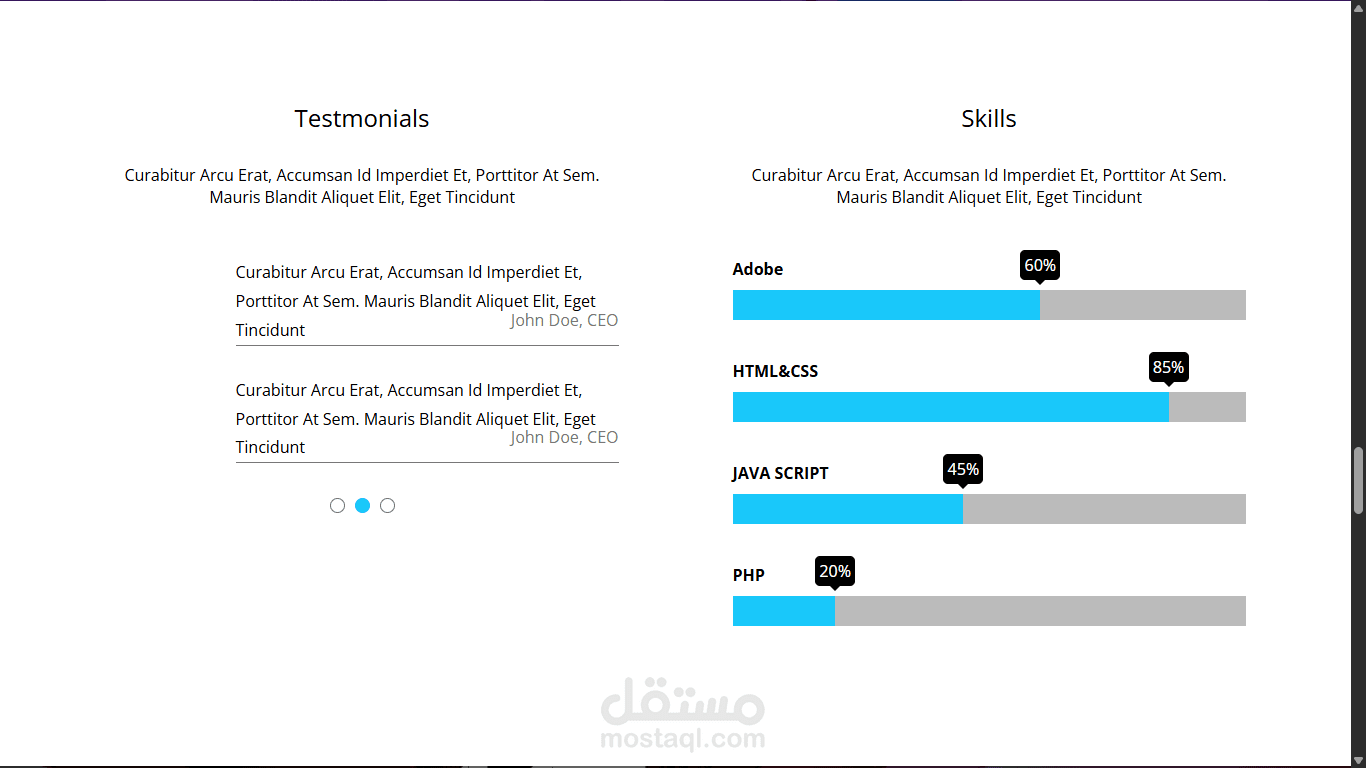Click the PHP skill label

point(749,575)
